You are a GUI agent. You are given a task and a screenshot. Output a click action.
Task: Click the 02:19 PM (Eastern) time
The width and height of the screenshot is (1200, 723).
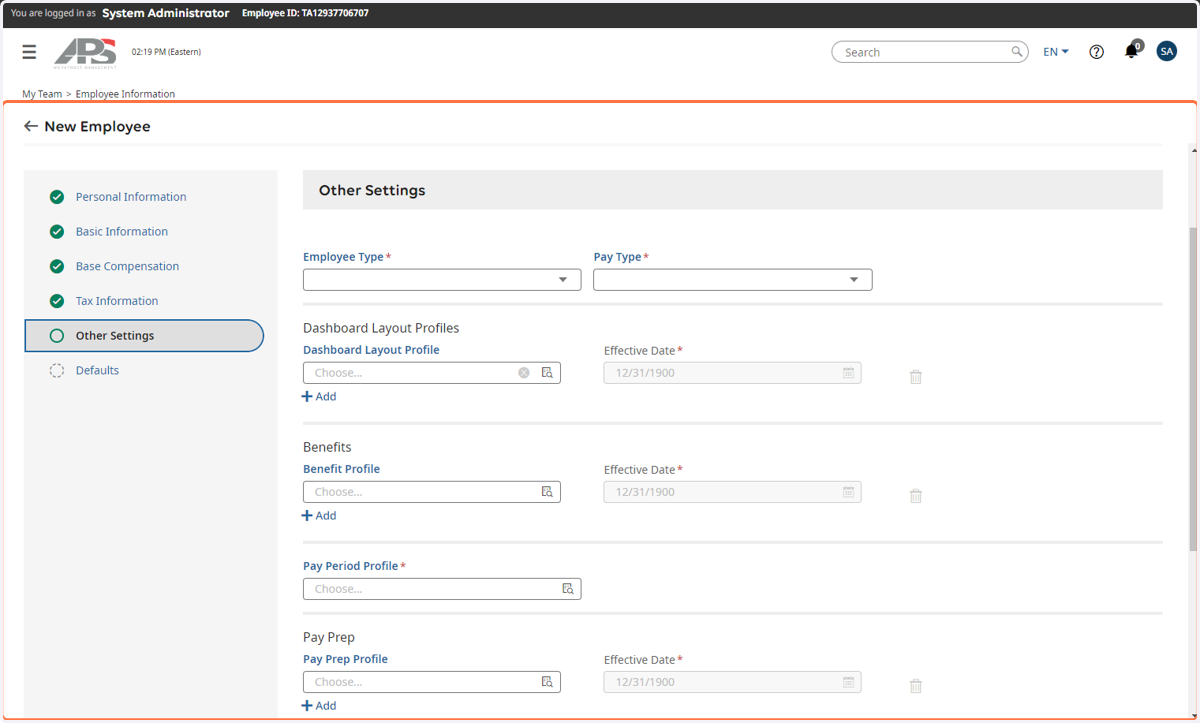point(166,52)
